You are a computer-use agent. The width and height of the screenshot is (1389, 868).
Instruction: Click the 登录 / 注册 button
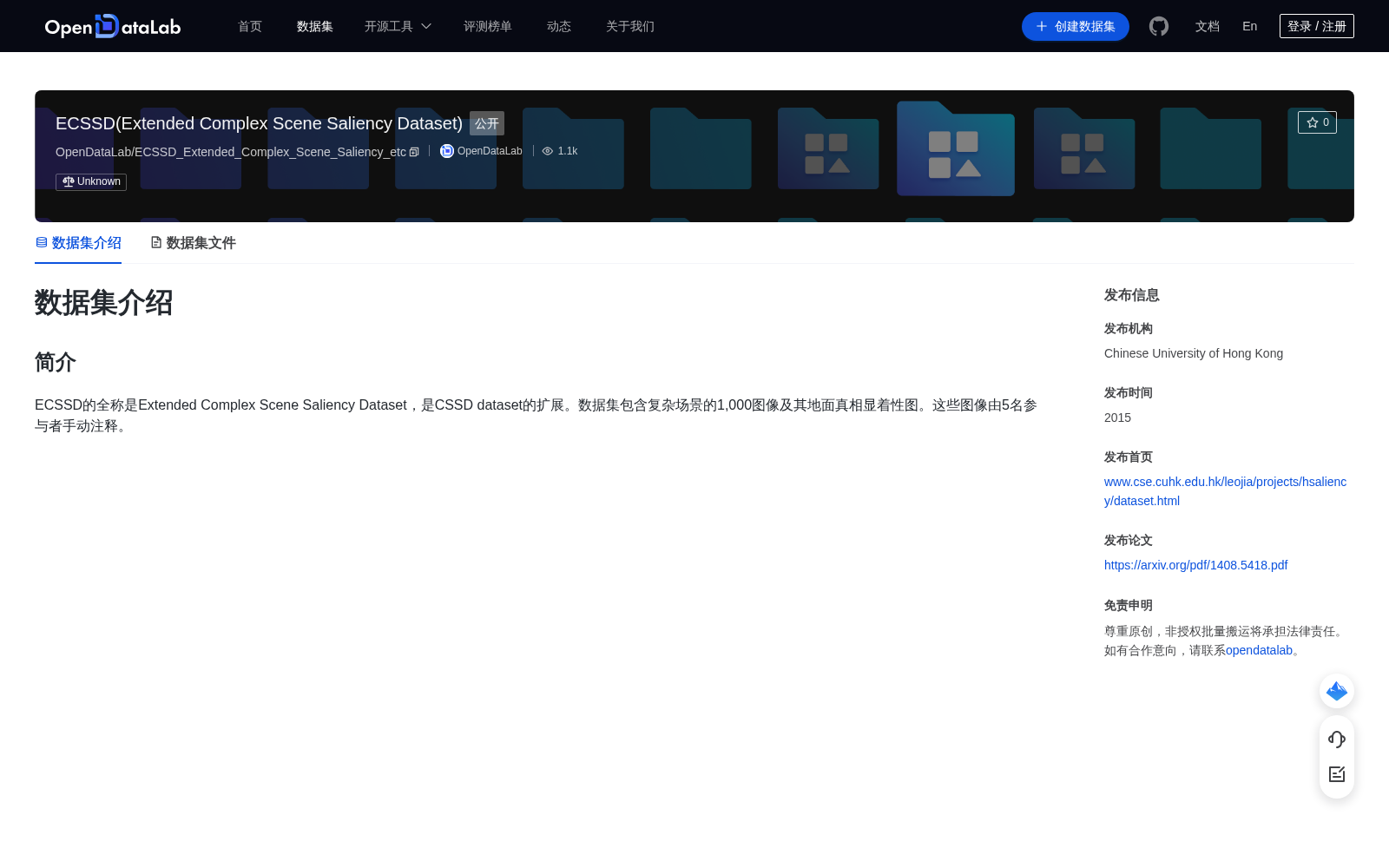(1317, 26)
